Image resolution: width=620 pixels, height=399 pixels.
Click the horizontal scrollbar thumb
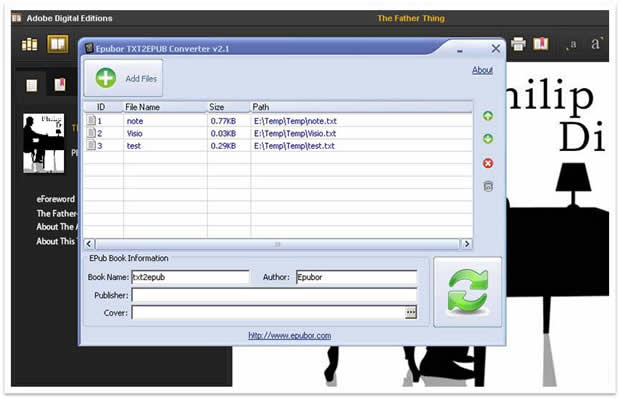tap(278, 244)
